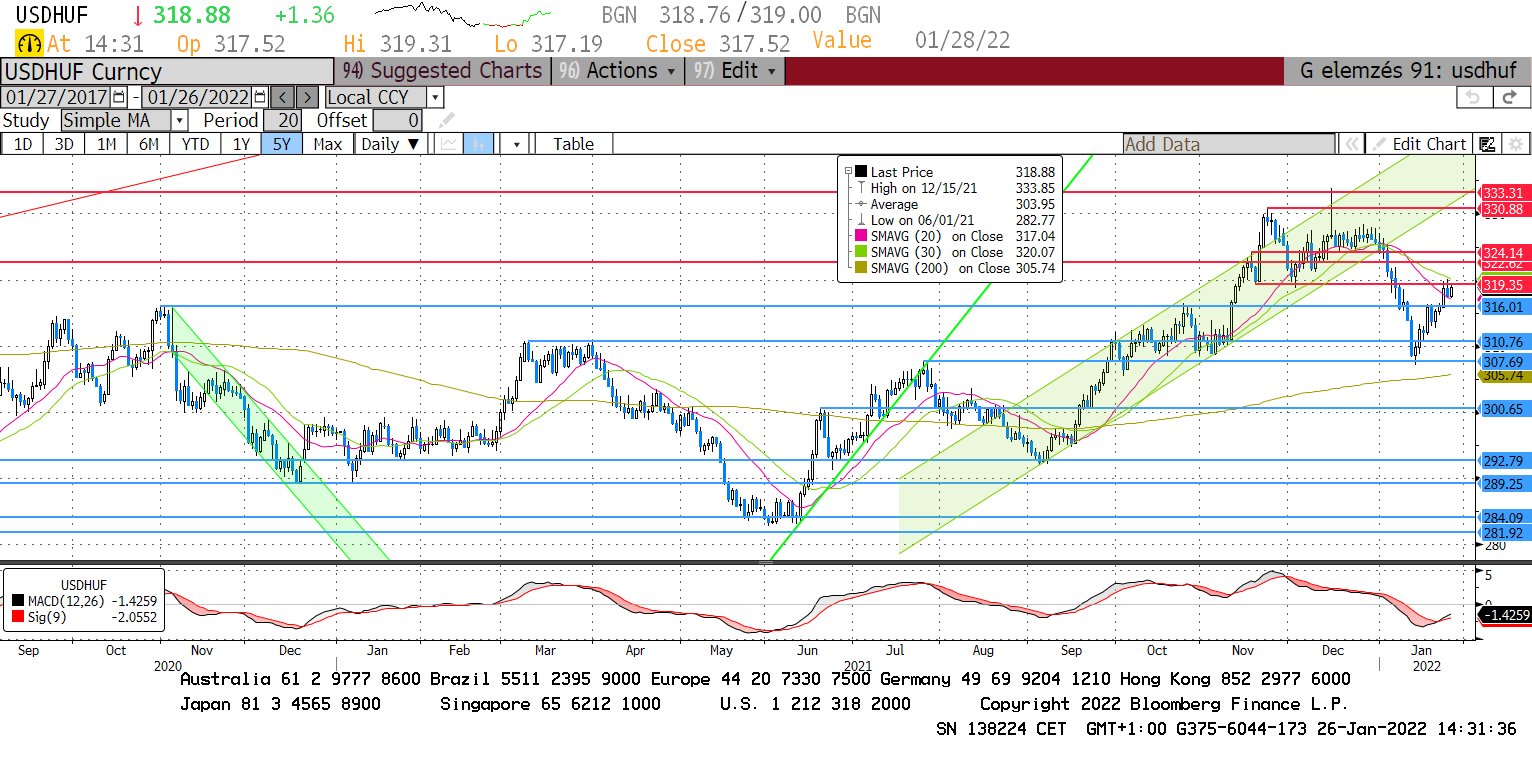Open the 97) Edit menu

pos(734,71)
